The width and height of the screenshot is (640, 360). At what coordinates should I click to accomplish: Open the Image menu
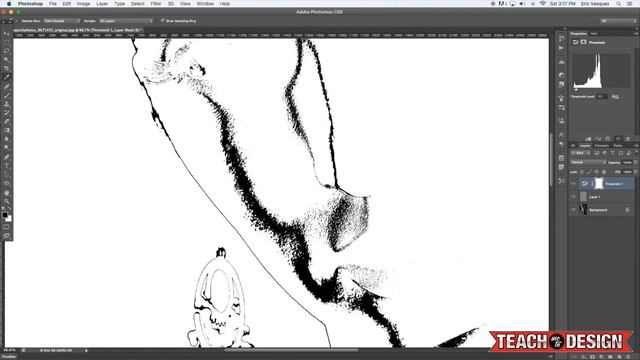[x=84, y=4]
